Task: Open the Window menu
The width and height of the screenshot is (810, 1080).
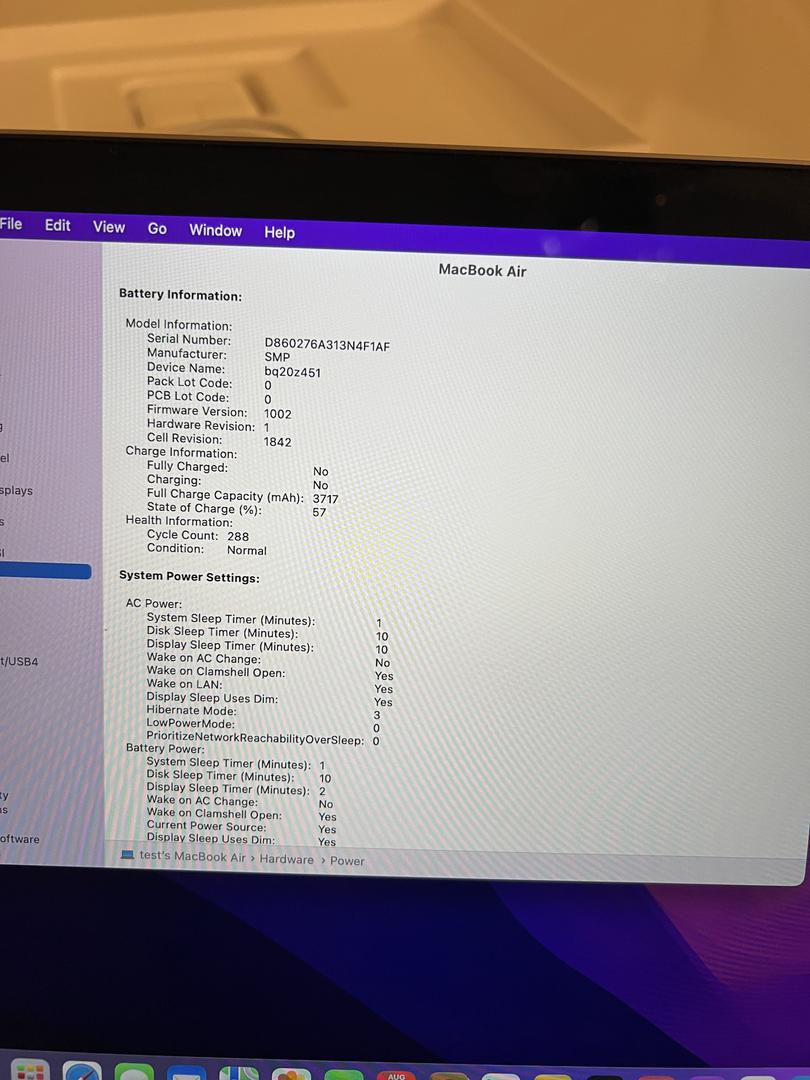Action: [x=216, y=230]
